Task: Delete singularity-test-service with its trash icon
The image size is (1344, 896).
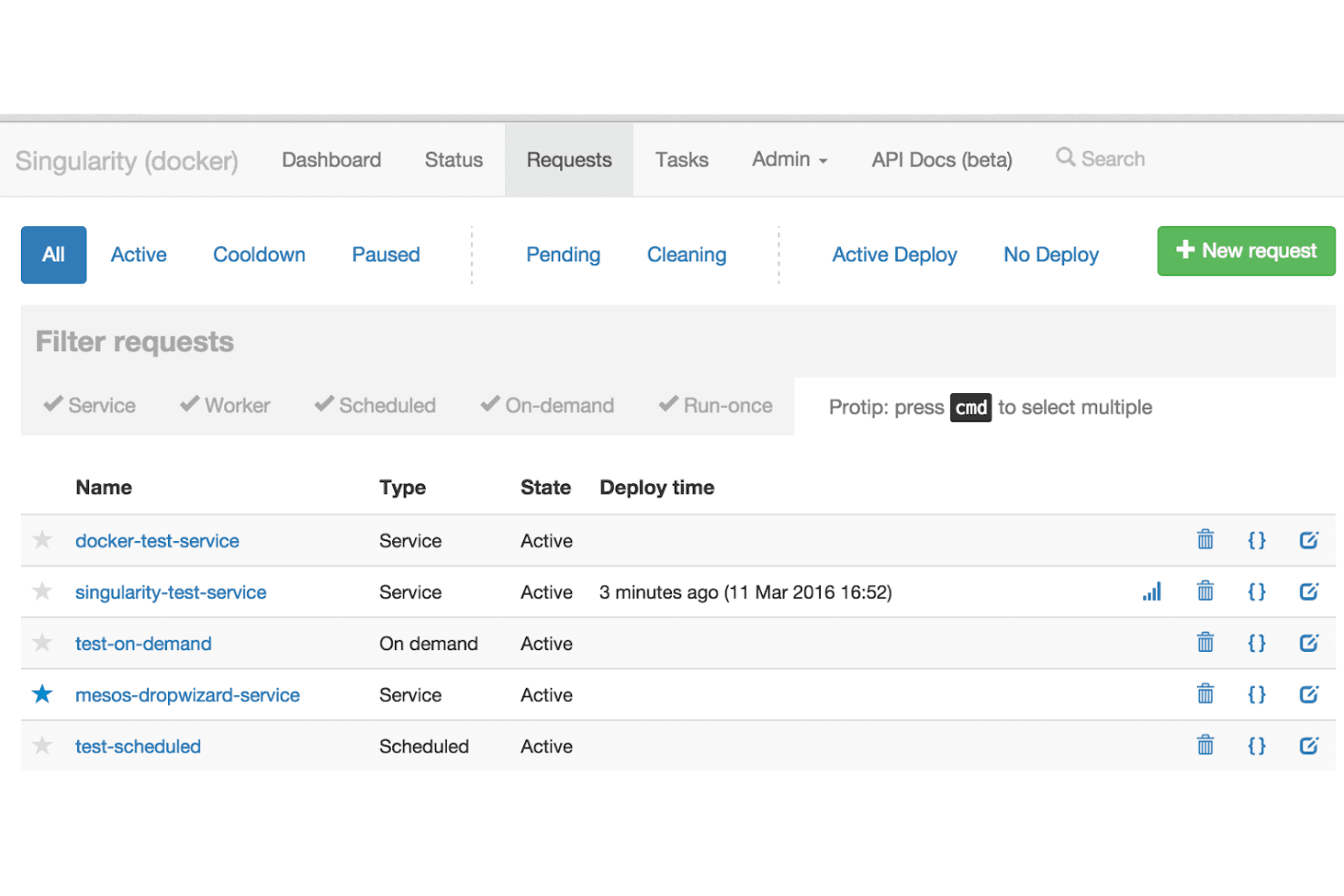Action: point(1205,591)
